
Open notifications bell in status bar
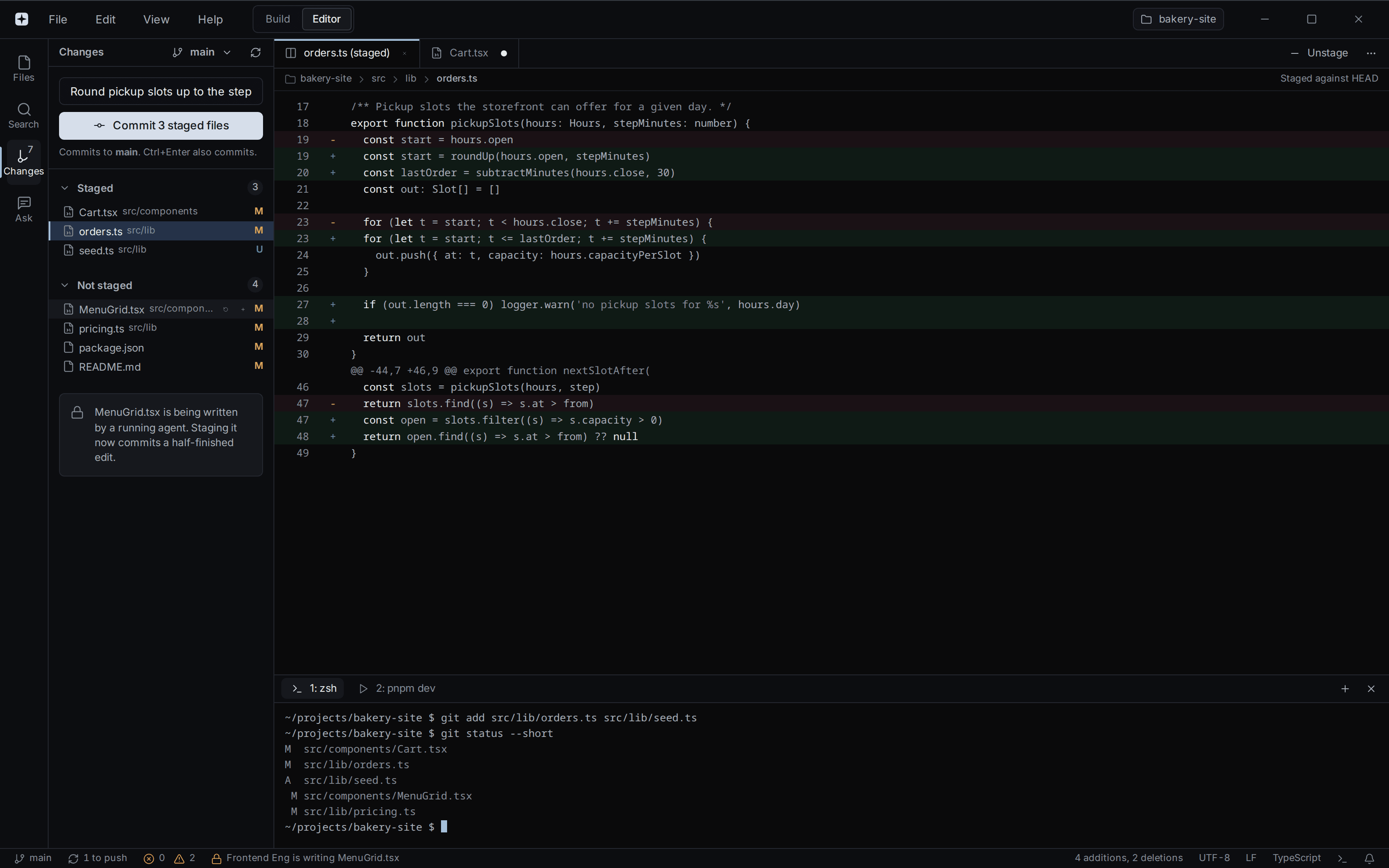point(1369,858)
